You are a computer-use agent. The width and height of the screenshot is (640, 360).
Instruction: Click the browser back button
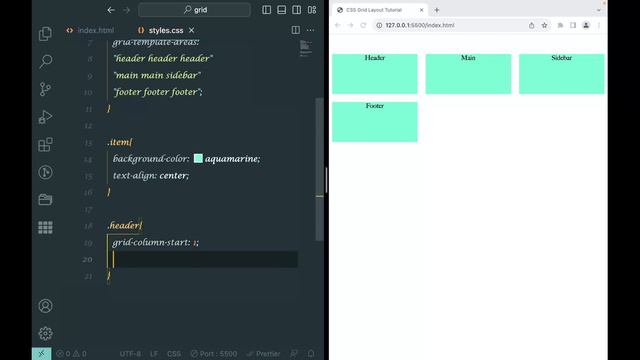point(338,25)
